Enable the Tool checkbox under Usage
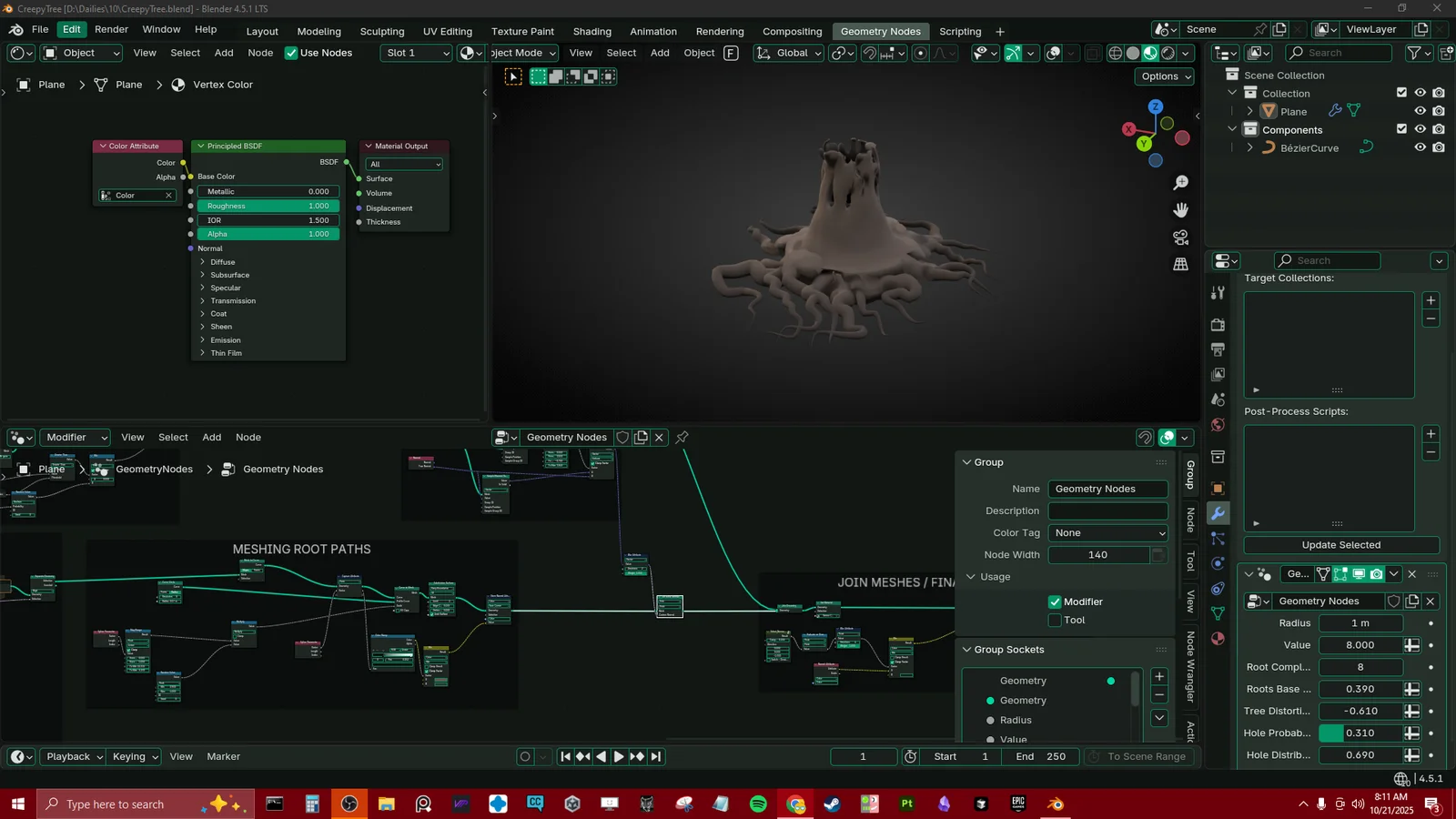 click(1055, 620)
